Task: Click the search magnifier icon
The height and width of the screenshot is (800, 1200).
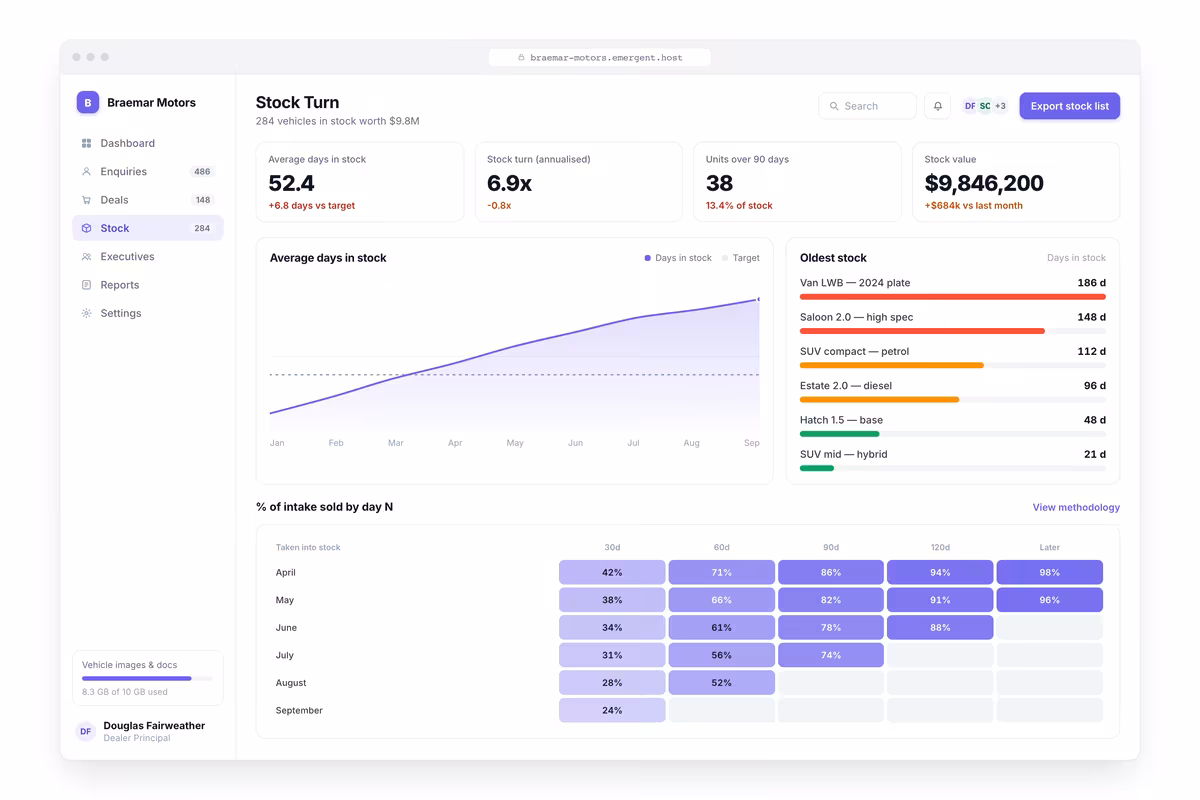Action: click(834, 106)
